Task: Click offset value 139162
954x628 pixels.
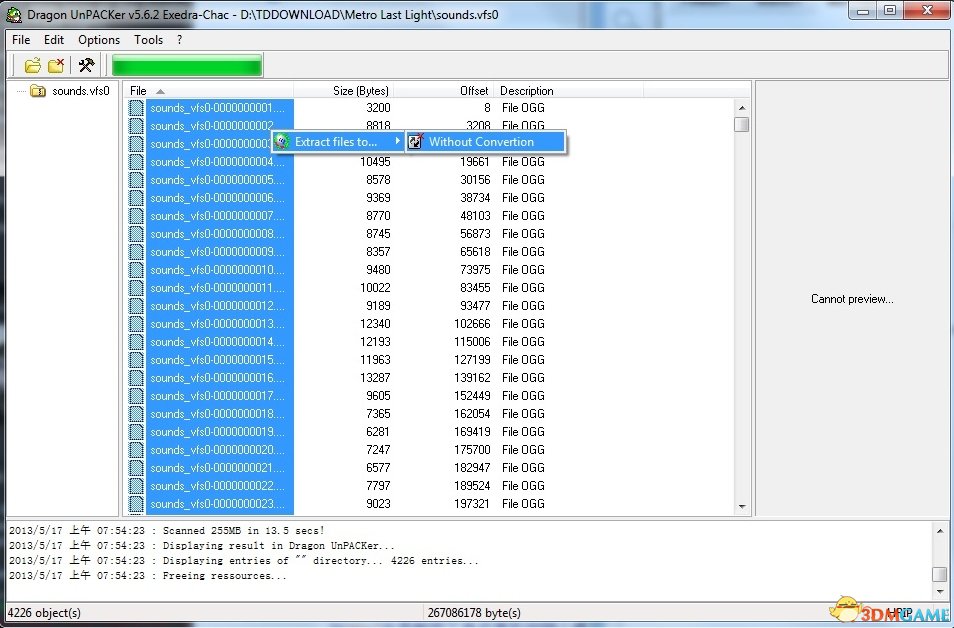Action: tap(472, 378)
